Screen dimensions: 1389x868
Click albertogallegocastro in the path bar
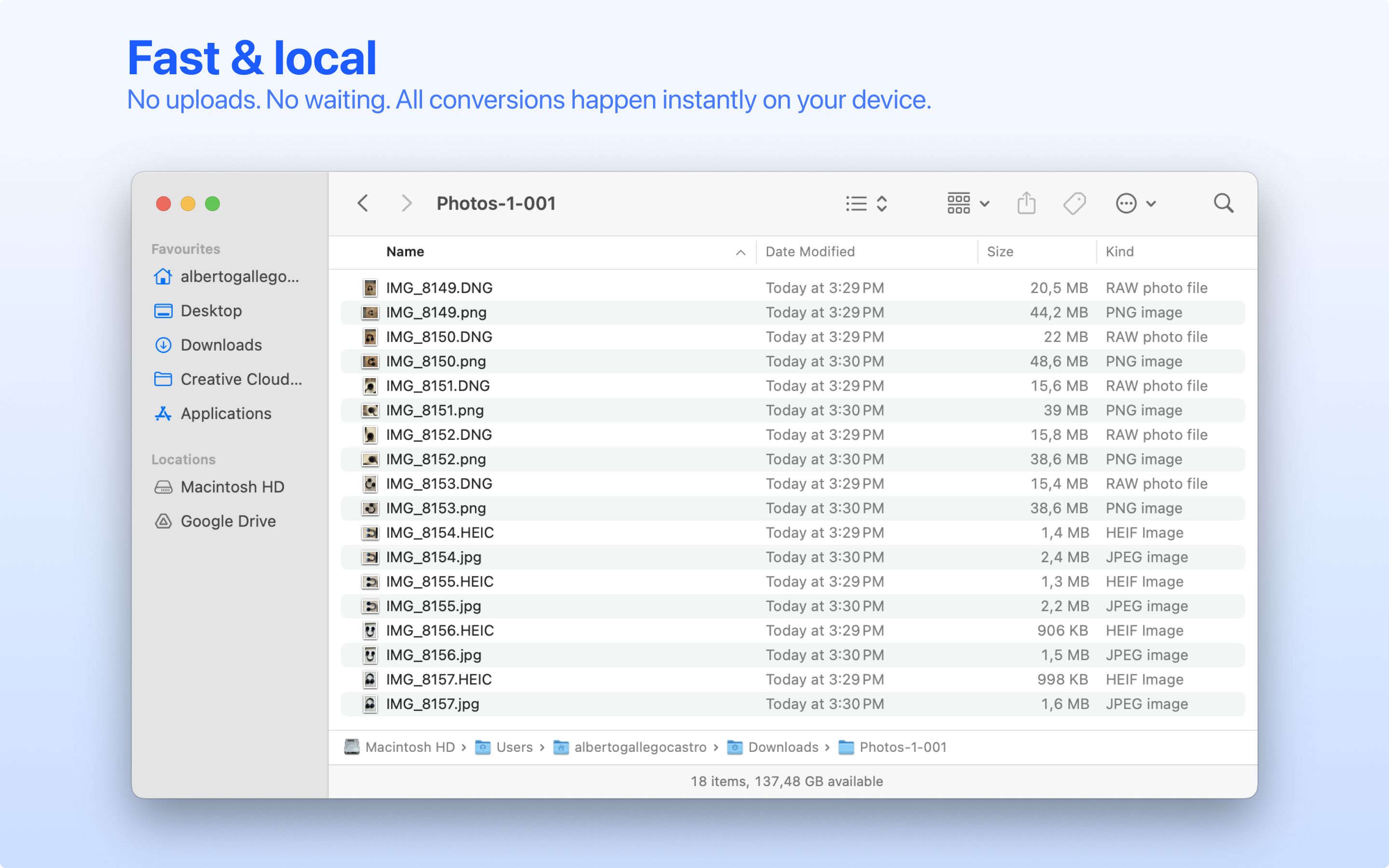630,747
